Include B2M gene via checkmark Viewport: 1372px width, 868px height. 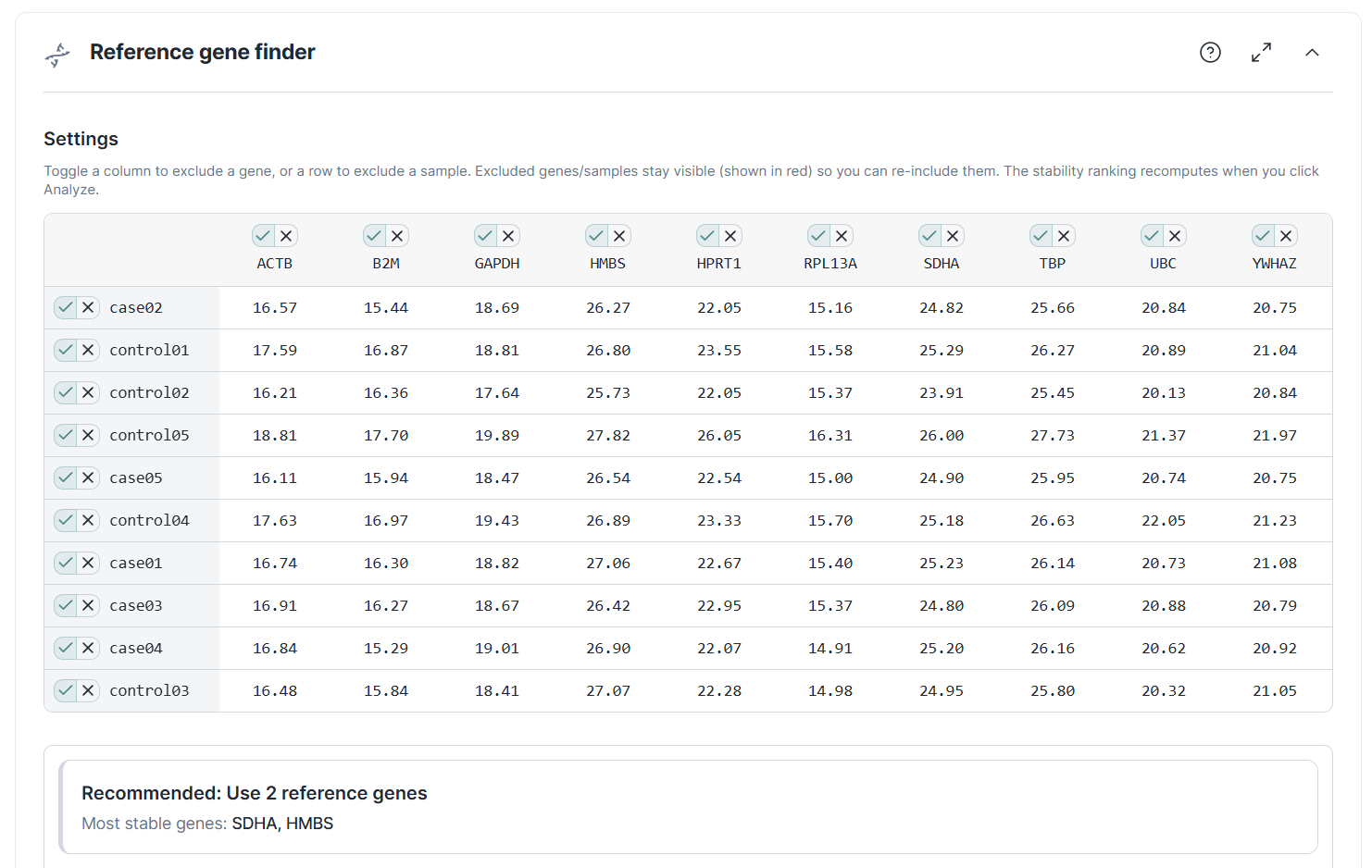375,236
